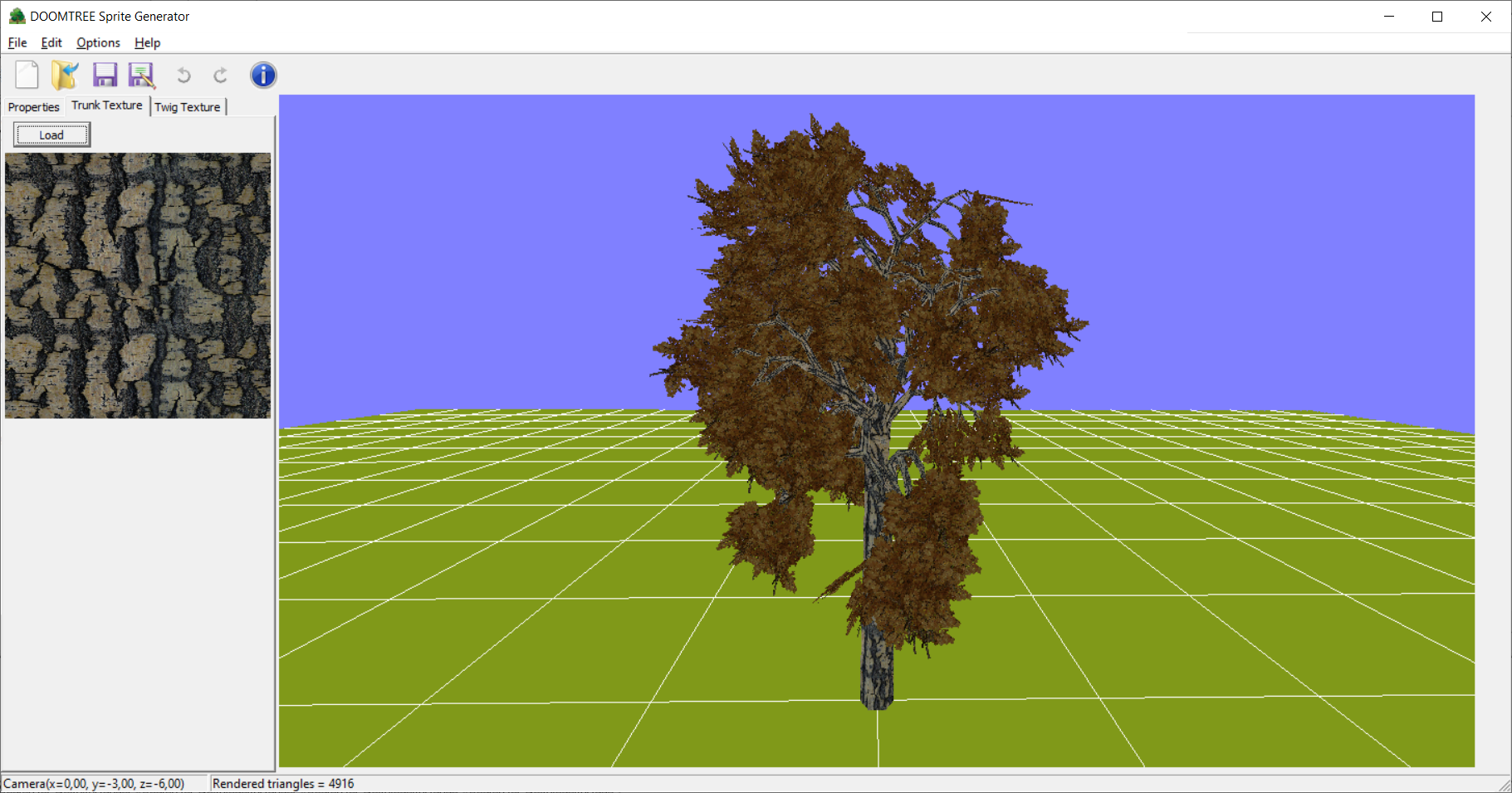This screenshot has width=1512, height=793.
Task: Load a new trunk texture
Action: click(51, 134)
